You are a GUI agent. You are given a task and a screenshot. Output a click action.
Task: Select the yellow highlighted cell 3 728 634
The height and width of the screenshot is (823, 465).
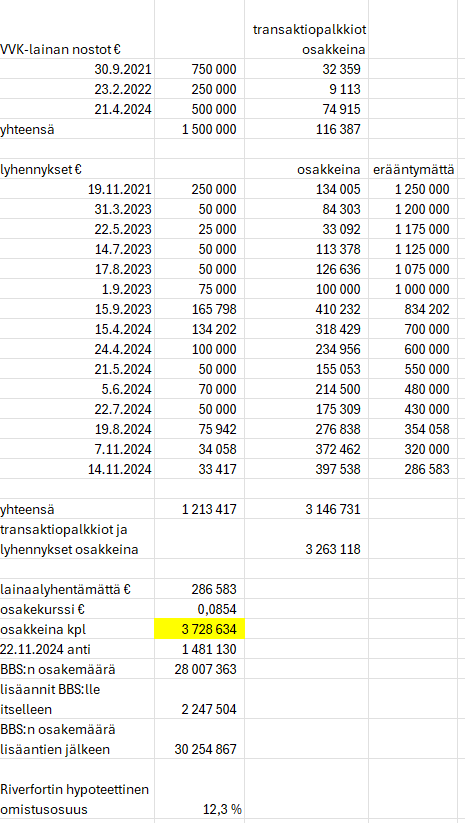[199, 629]
